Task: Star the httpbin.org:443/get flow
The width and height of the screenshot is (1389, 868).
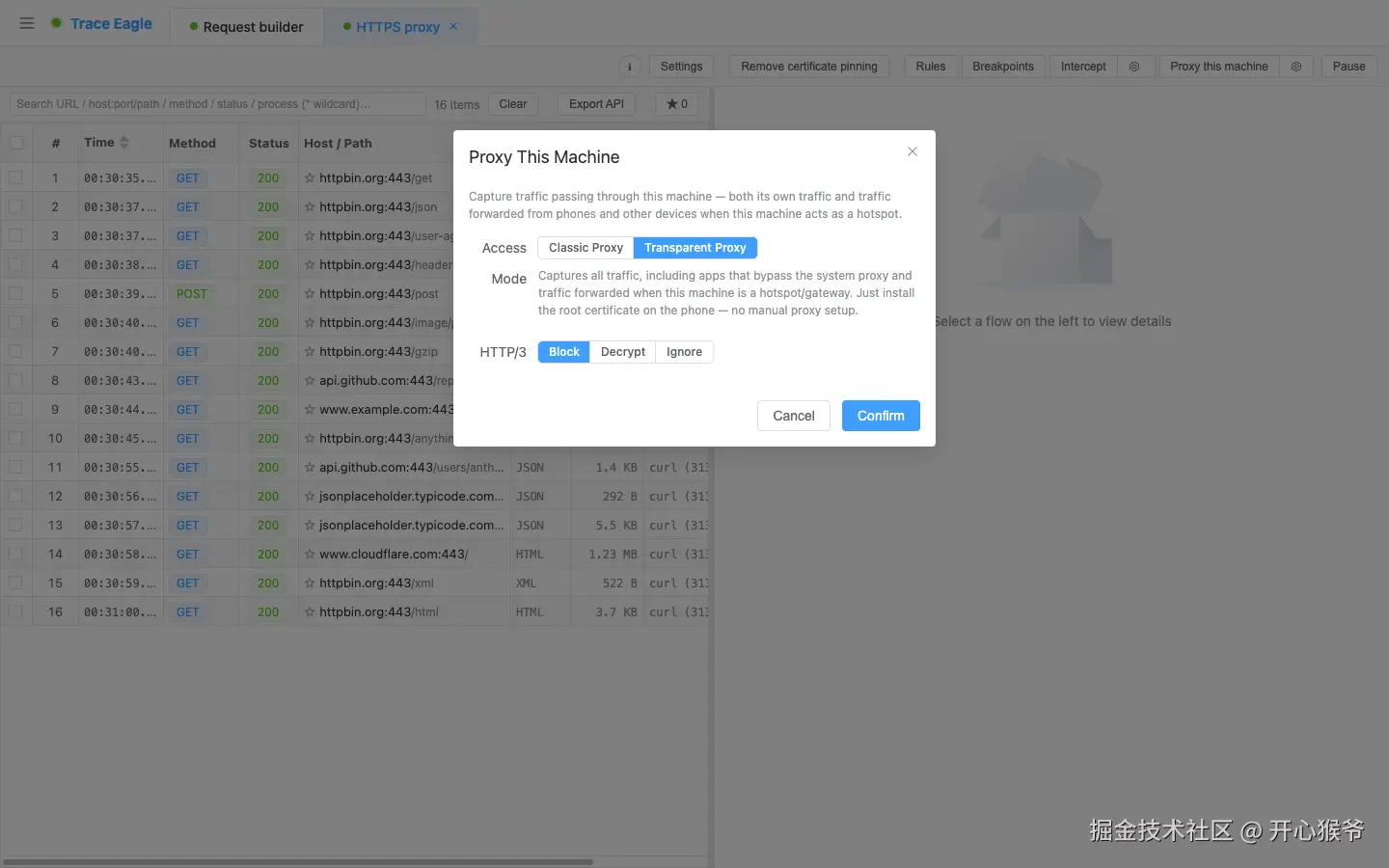Action: 310,177
